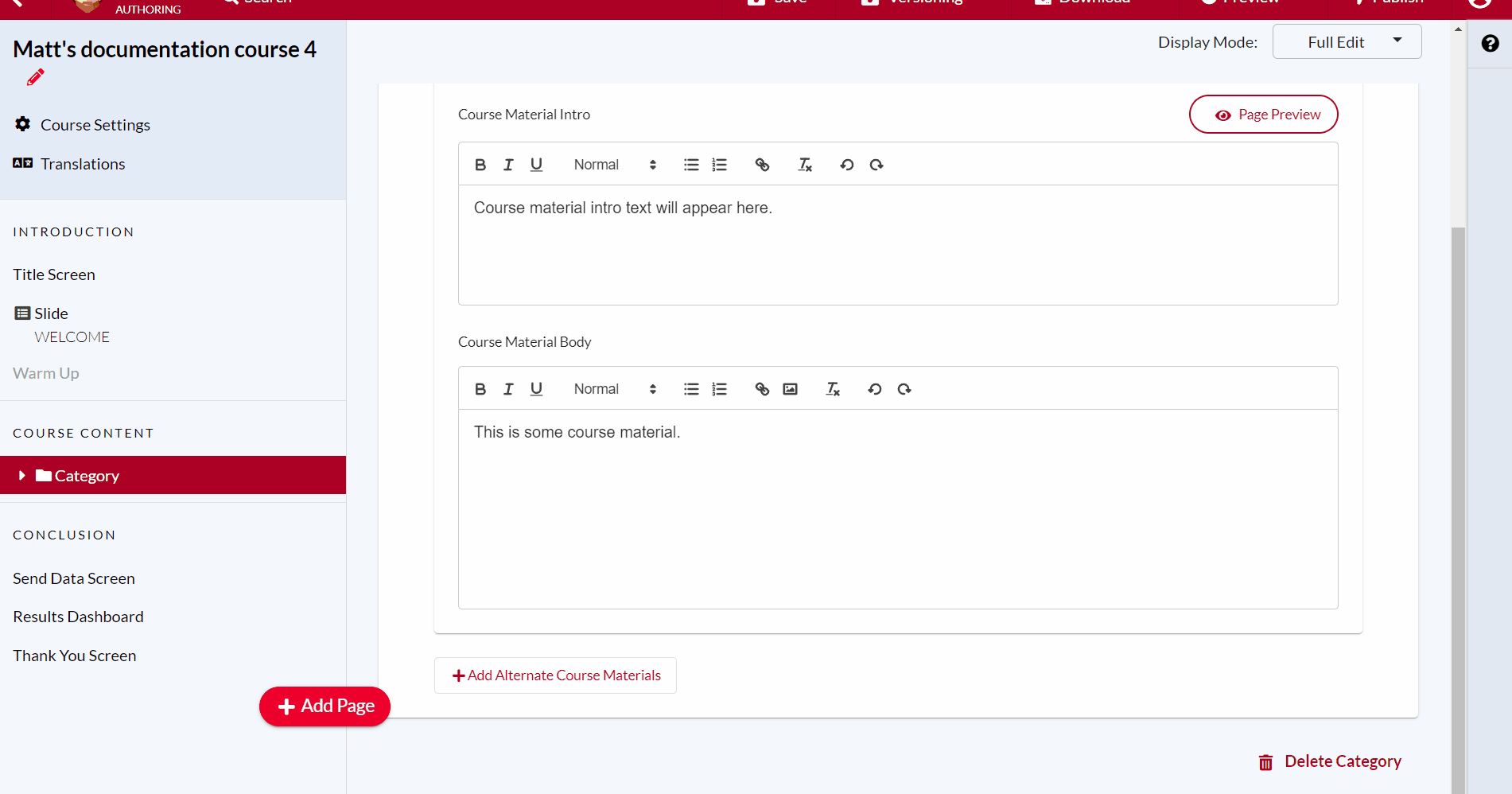Click the redo icon in Course Material Body toolbar
Image resolution: width=1512 pixels, height=794 pixels.
pyautogui.click(x=904, y=389)
